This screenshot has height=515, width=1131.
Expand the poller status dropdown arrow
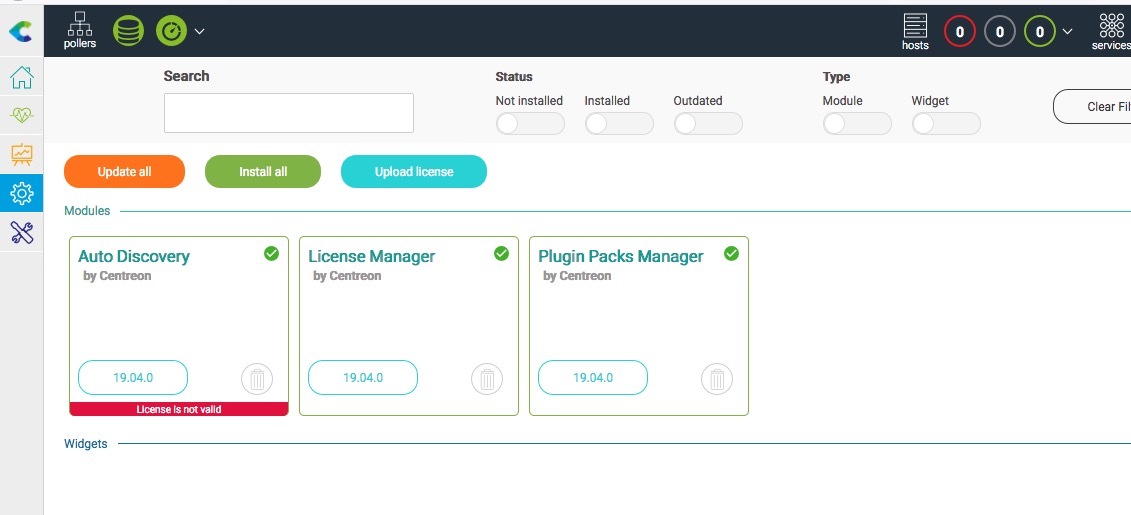click(199, 31)
